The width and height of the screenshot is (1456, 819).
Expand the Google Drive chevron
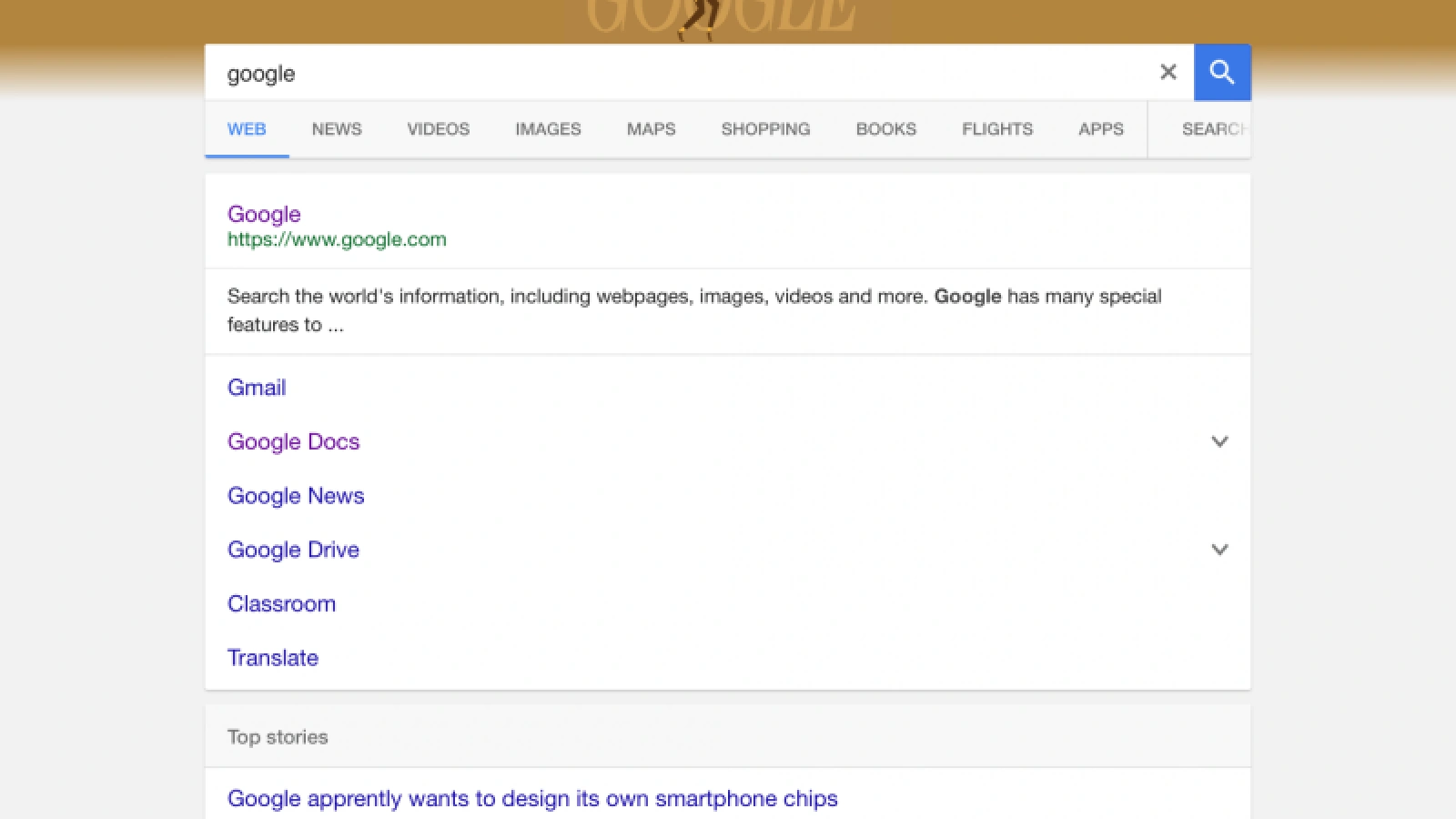pyautogui.click(x=1219, y=550)
